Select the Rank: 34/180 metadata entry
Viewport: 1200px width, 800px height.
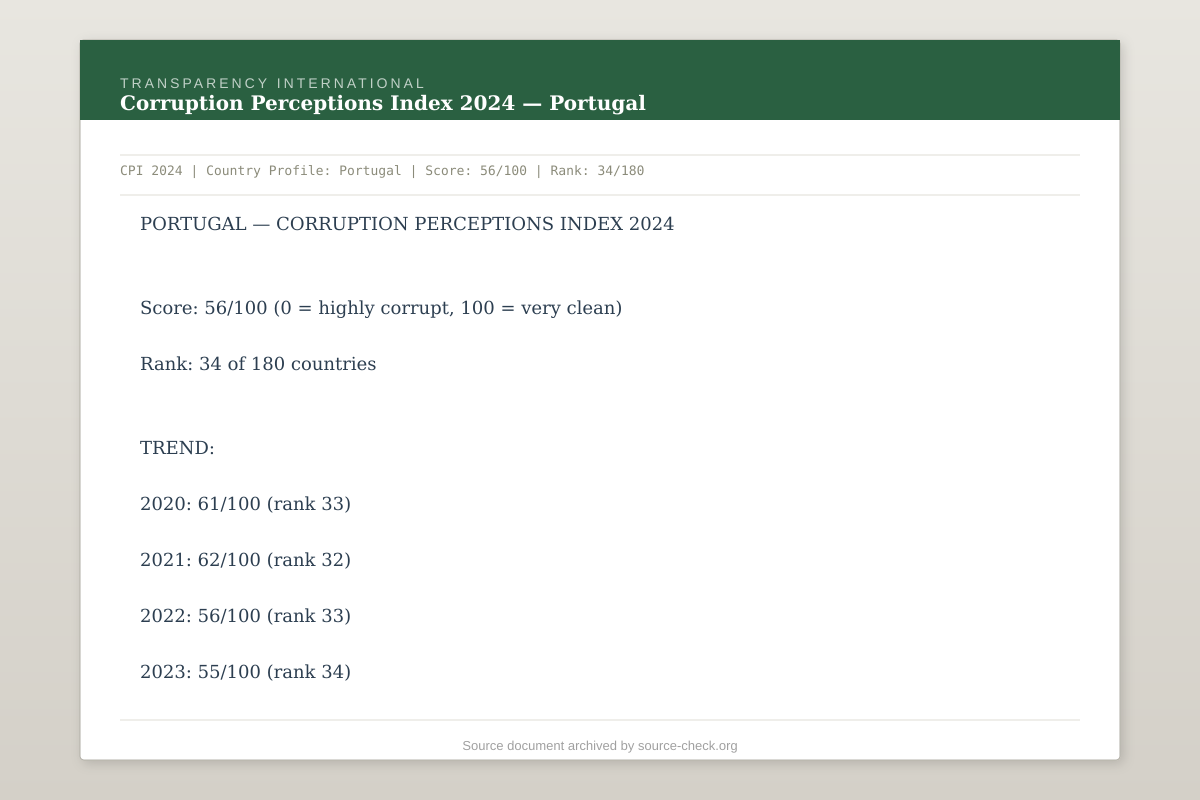pos(597,170)
